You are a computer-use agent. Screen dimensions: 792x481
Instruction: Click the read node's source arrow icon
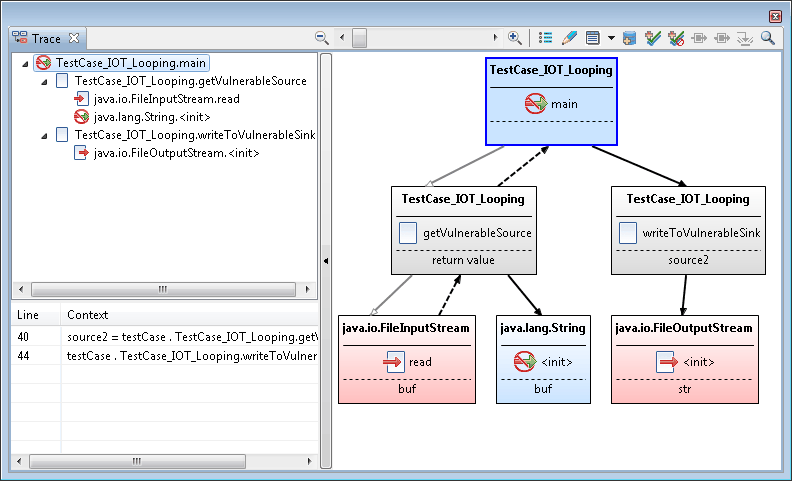coord(393,362)
